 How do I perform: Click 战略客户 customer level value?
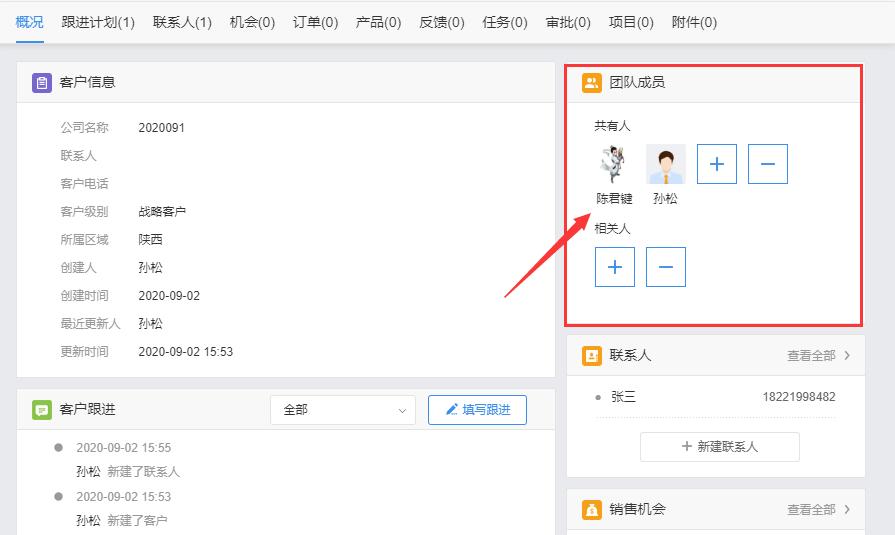(x=162, y=212)
